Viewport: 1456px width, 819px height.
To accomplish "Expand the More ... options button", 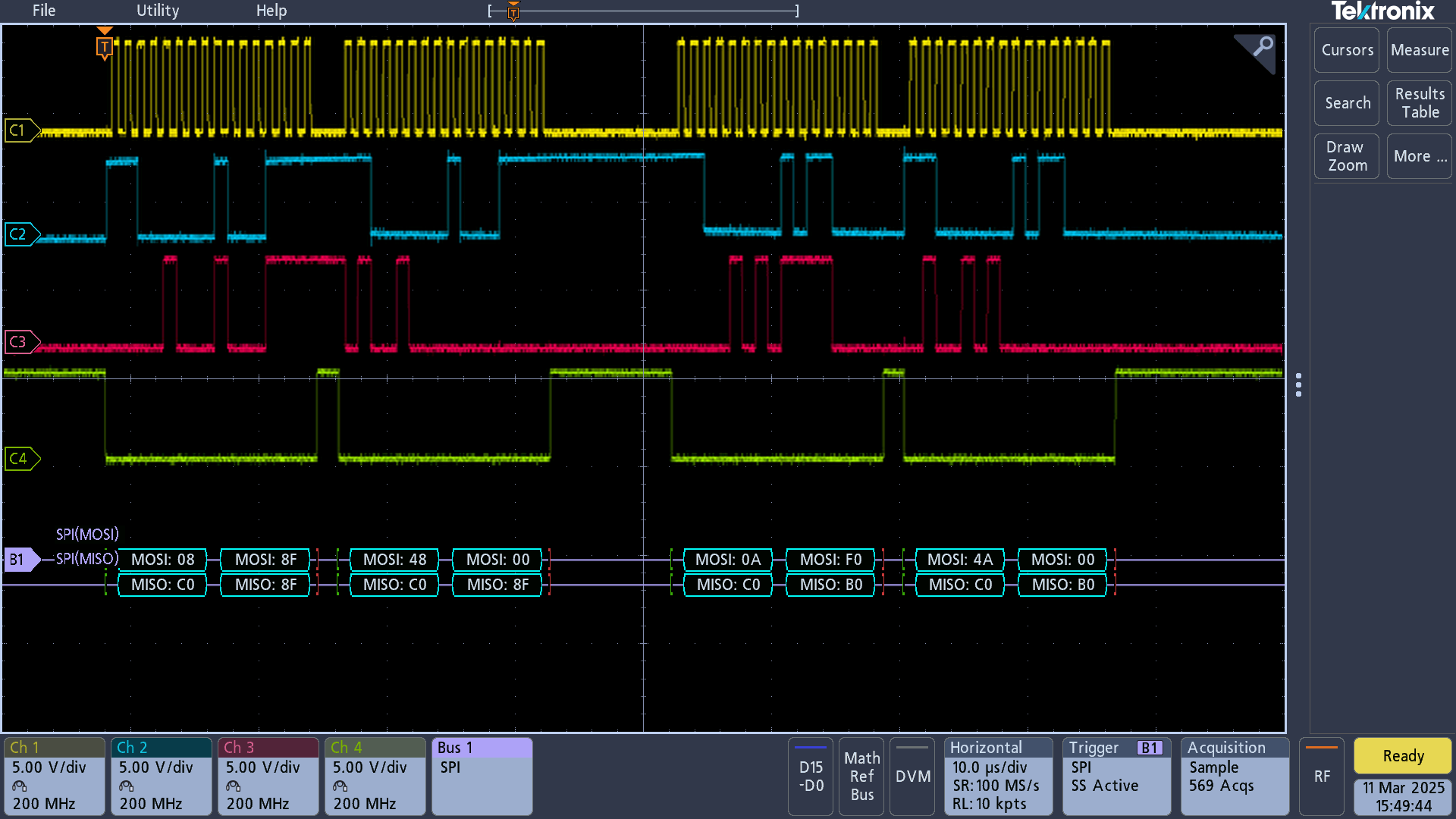I will tap(1419, 156).
